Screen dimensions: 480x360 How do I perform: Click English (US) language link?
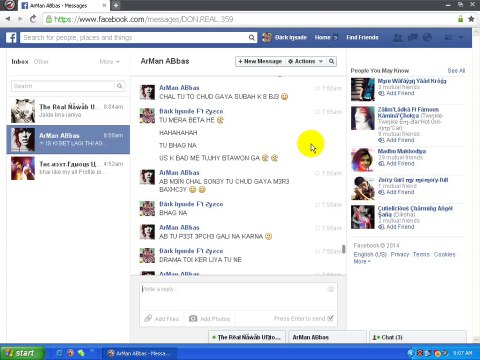point(370,254)
